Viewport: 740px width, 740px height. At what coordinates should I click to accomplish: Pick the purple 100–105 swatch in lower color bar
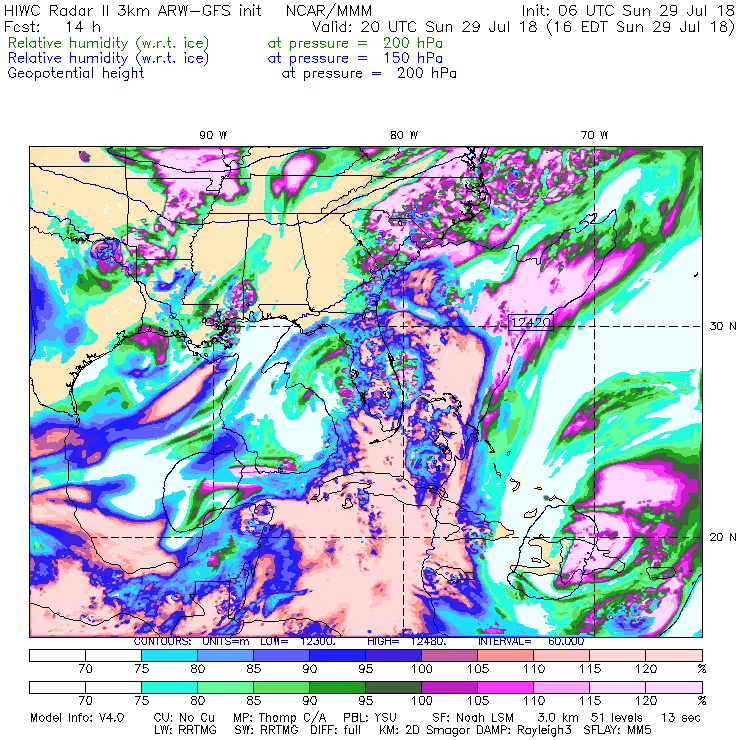point(450,687)
